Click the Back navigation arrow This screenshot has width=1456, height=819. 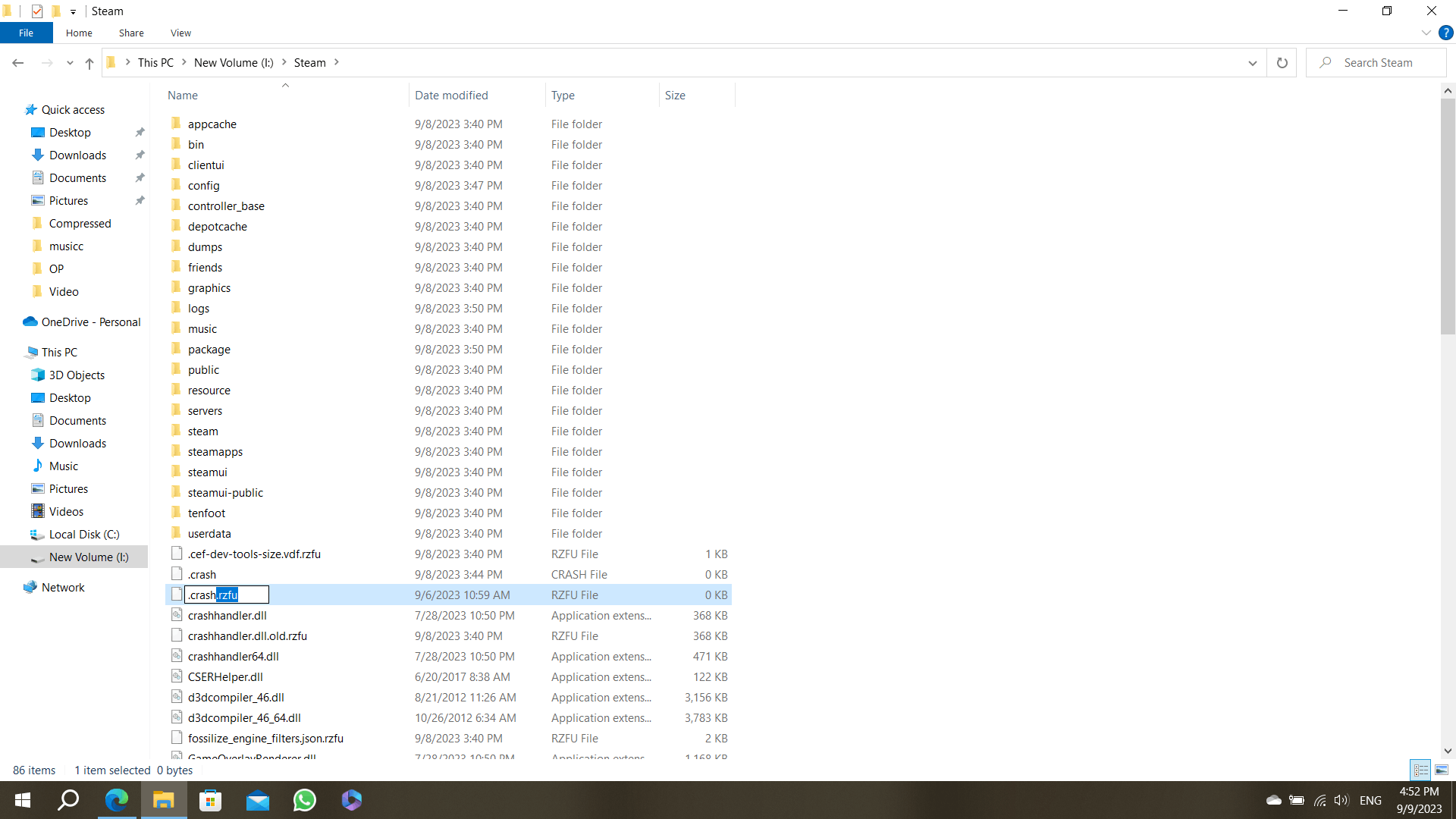tap(18, 63)
